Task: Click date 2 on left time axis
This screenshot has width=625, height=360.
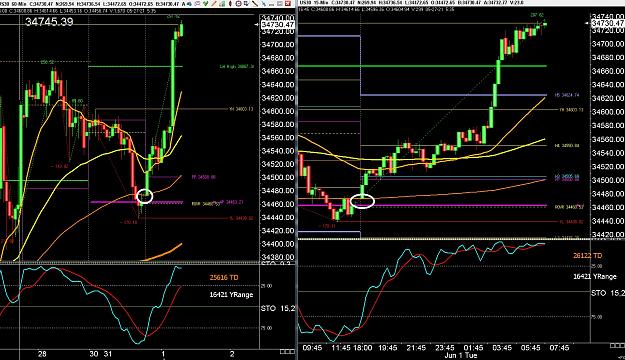Action: [x=232, y=354]
